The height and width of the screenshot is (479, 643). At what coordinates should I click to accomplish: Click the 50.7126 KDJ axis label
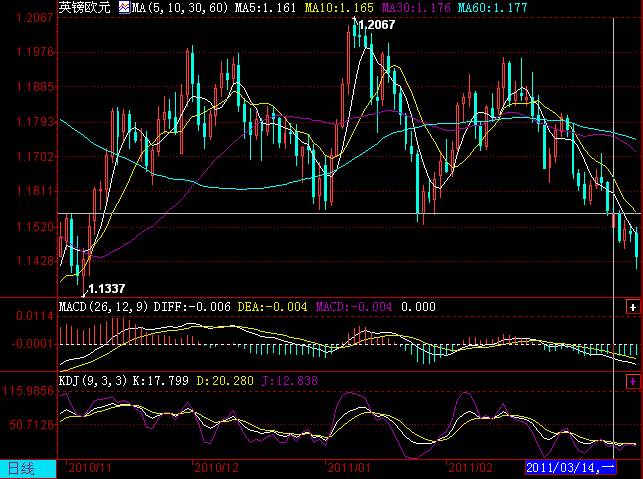(31, 424)
